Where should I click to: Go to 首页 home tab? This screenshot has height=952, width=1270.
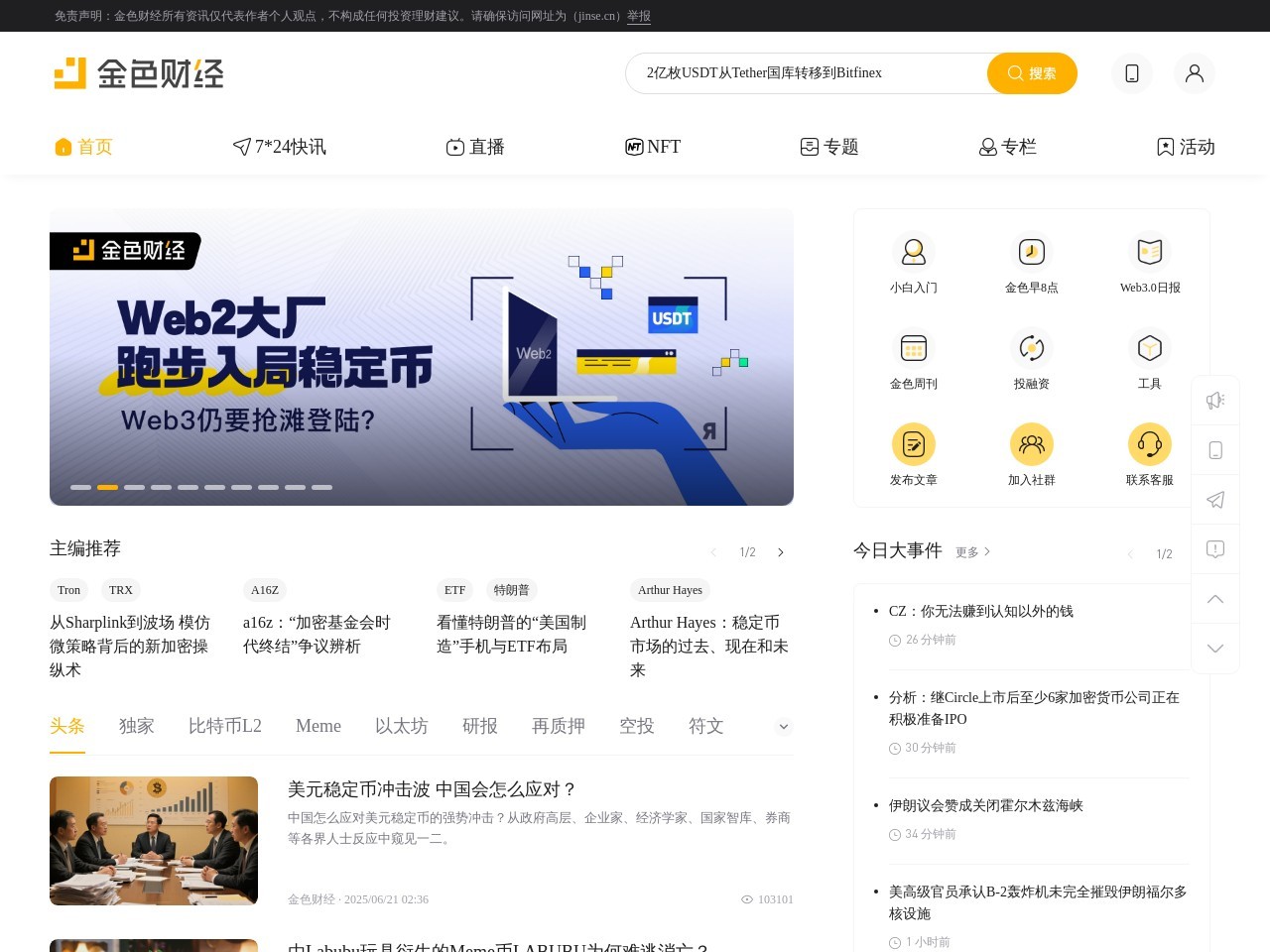tap(83, 147)
